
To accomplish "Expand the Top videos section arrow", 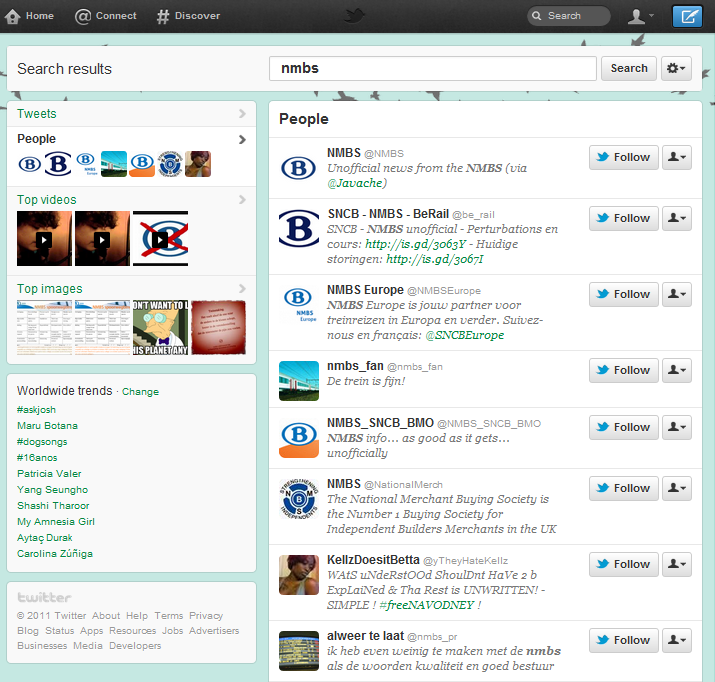I will pos(241,200).
